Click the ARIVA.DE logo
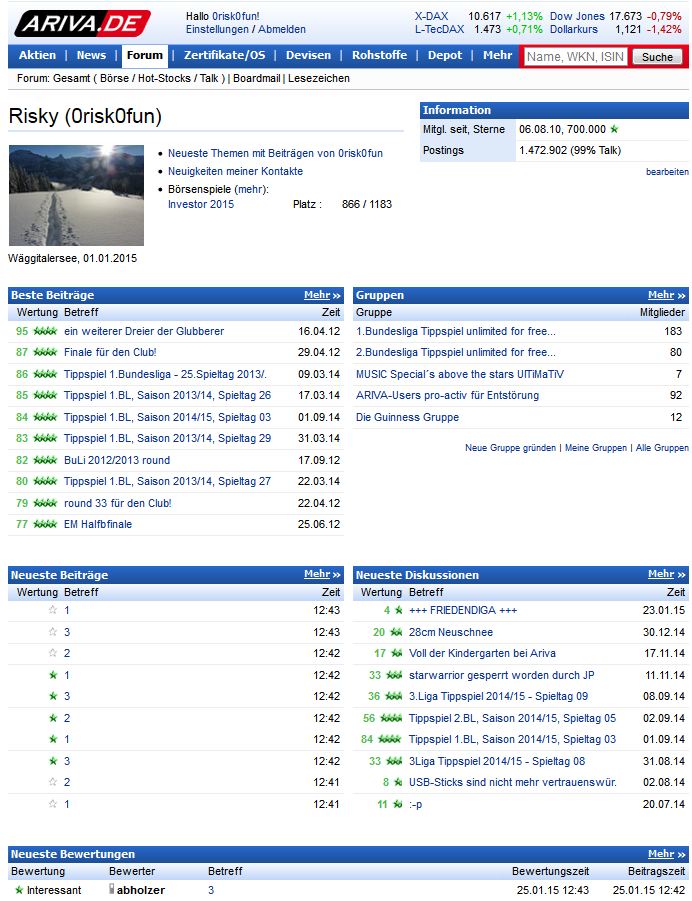 pos(84,22)
